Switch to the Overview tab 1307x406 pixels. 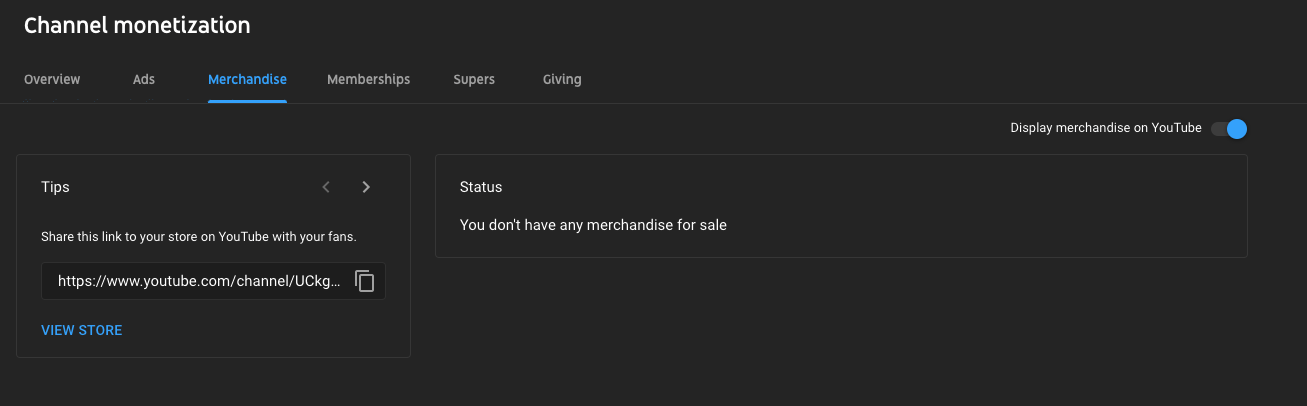pos(52,79)
